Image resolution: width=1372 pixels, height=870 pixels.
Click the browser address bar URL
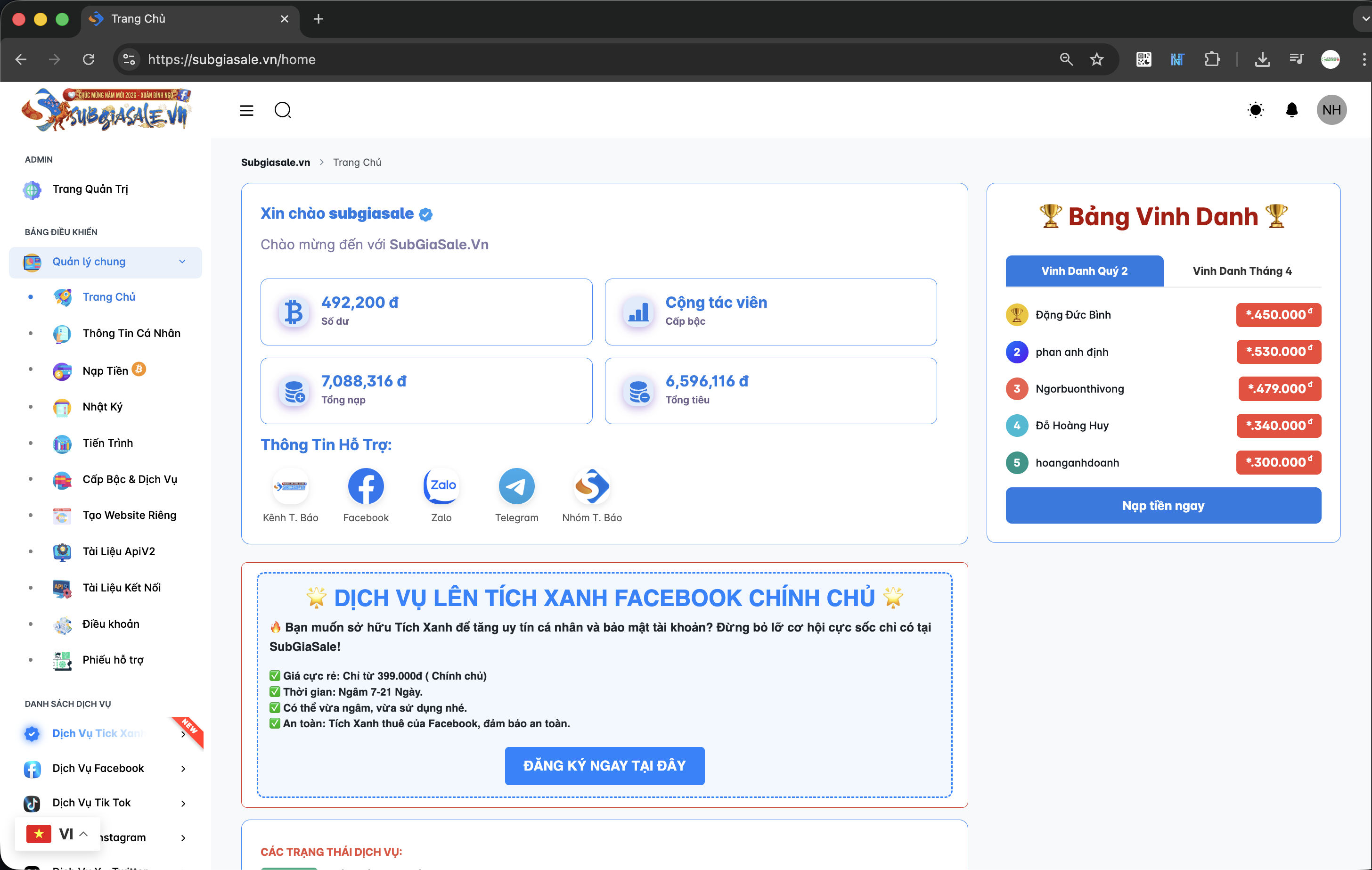[x=231, y=59]
